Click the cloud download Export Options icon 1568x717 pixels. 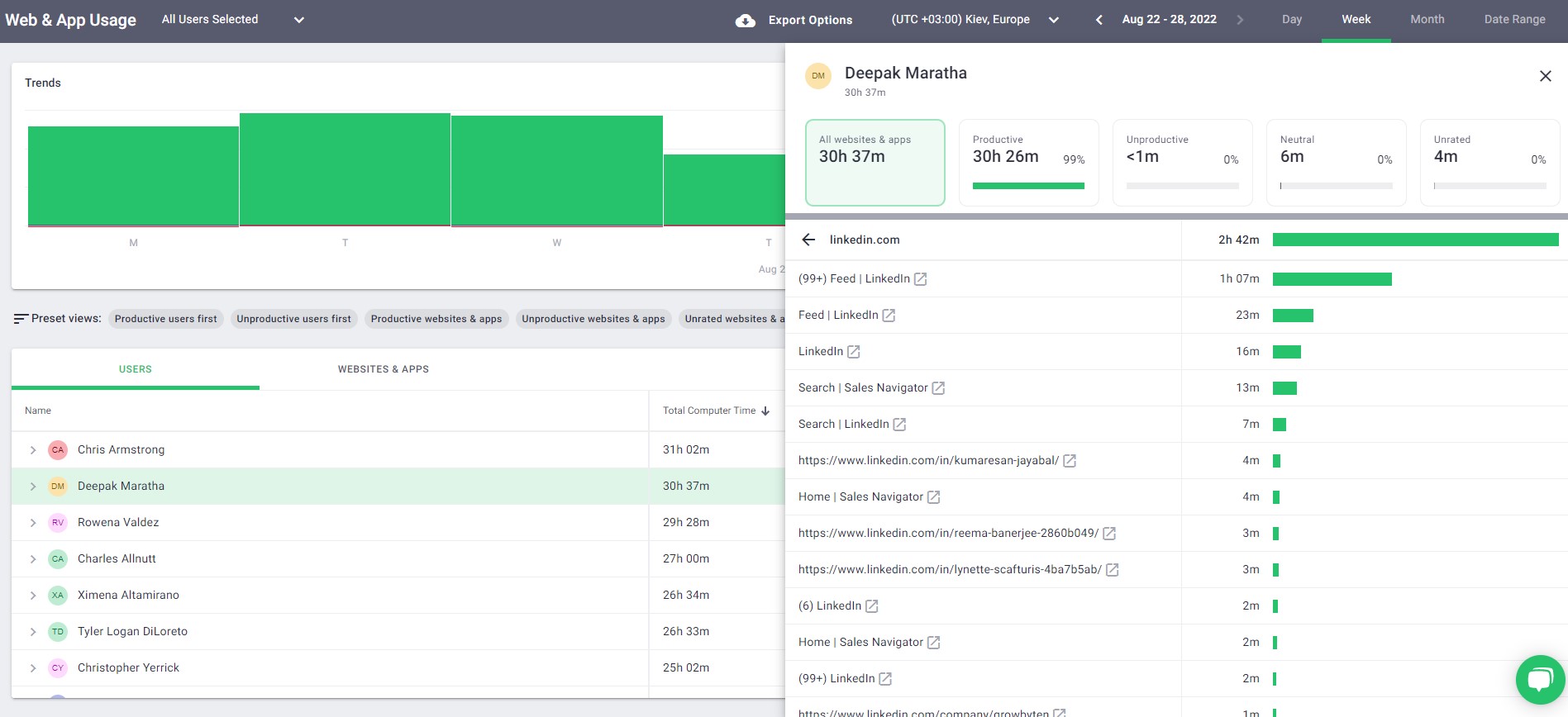pyautogui.click(x=745, y=21)
